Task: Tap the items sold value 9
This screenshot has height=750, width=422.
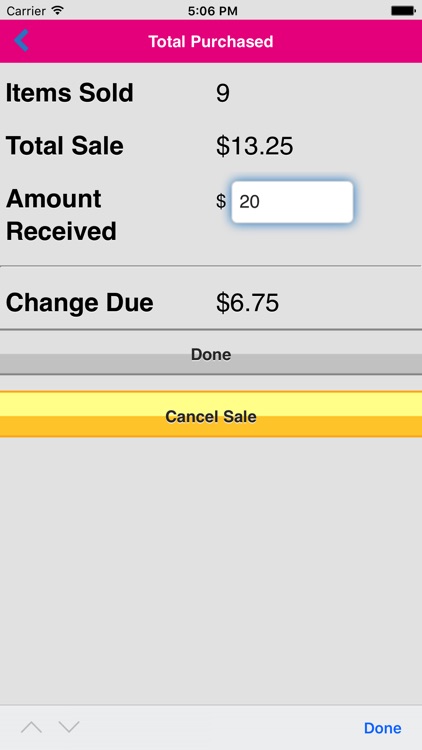Action: [222, 93]
